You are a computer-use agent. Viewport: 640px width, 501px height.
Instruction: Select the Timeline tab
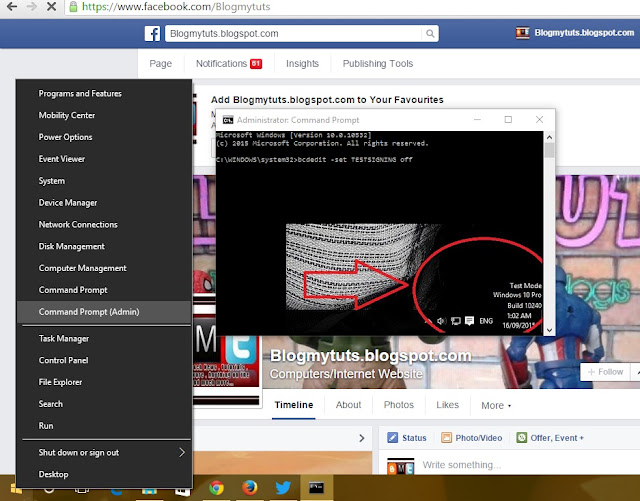pos(294,405)
